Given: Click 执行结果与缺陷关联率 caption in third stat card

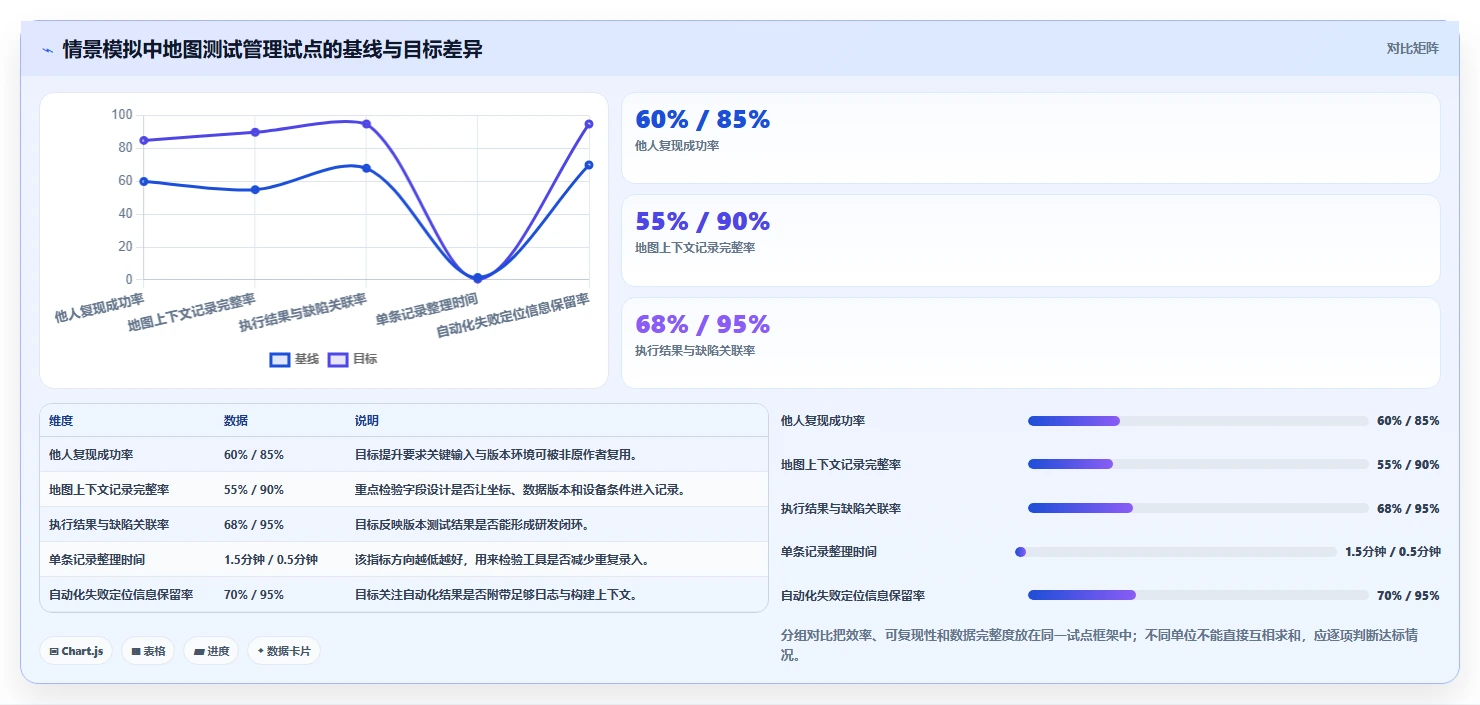Looking at the screenshot, I should coord(695,350).
